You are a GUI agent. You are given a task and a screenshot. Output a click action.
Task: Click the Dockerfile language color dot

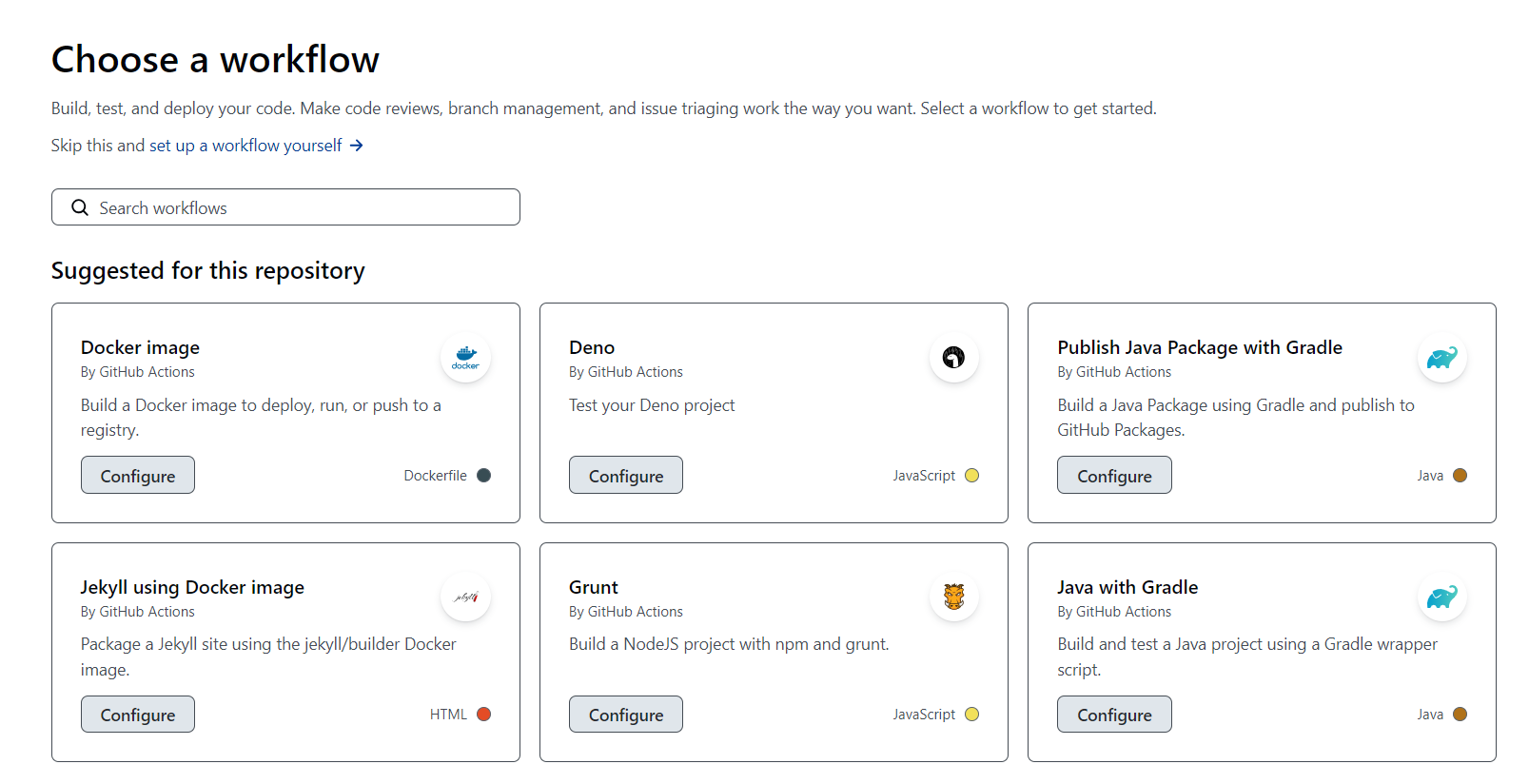(483, 476)
